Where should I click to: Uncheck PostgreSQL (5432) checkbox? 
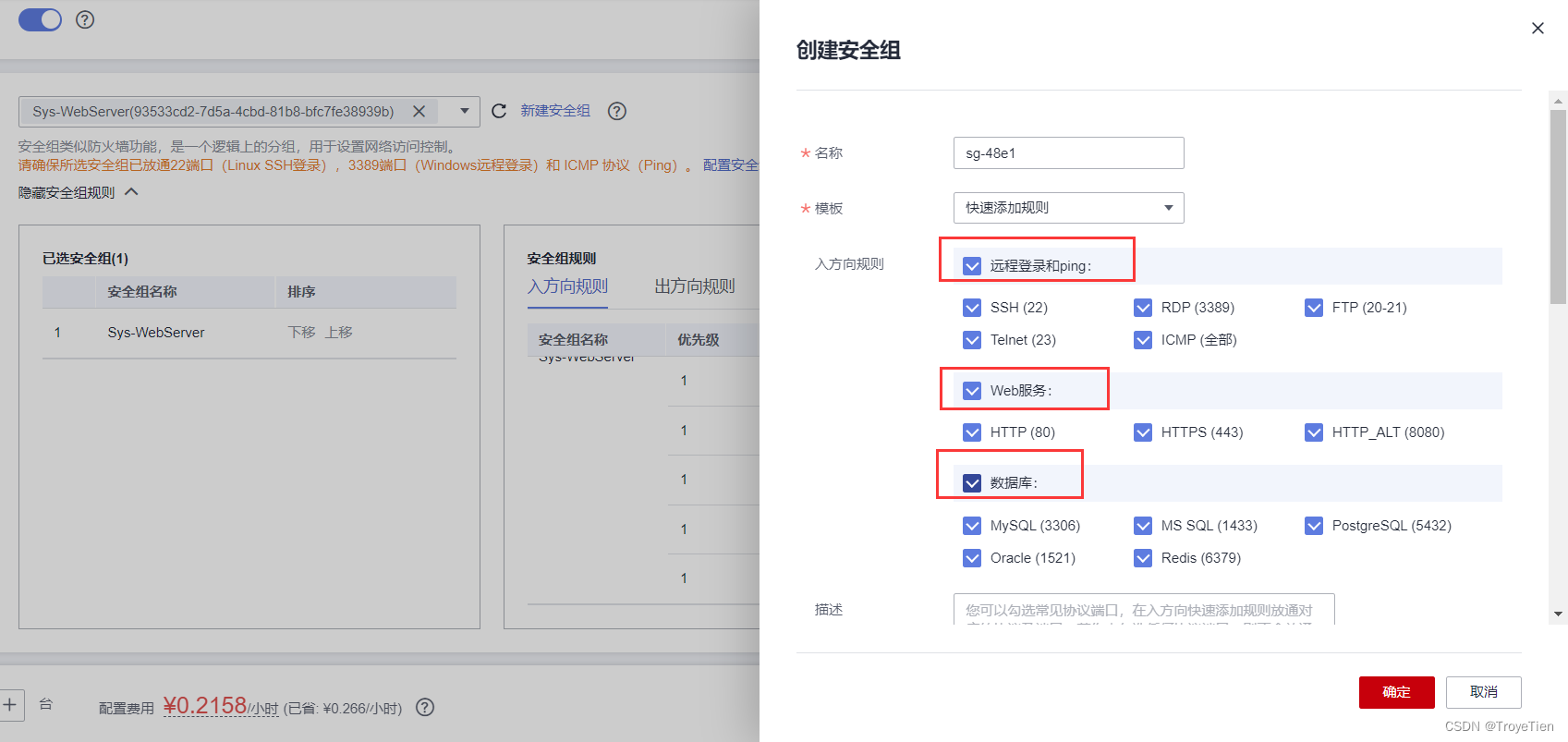coord(1314,526)
